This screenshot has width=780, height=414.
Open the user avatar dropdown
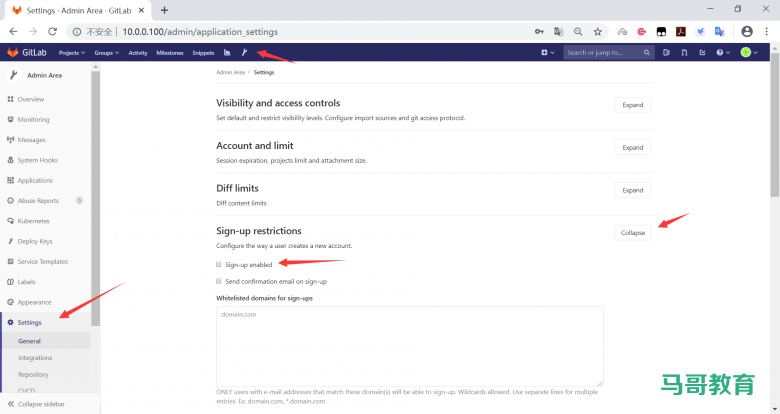pyautogui.click(x=749, y=52)
